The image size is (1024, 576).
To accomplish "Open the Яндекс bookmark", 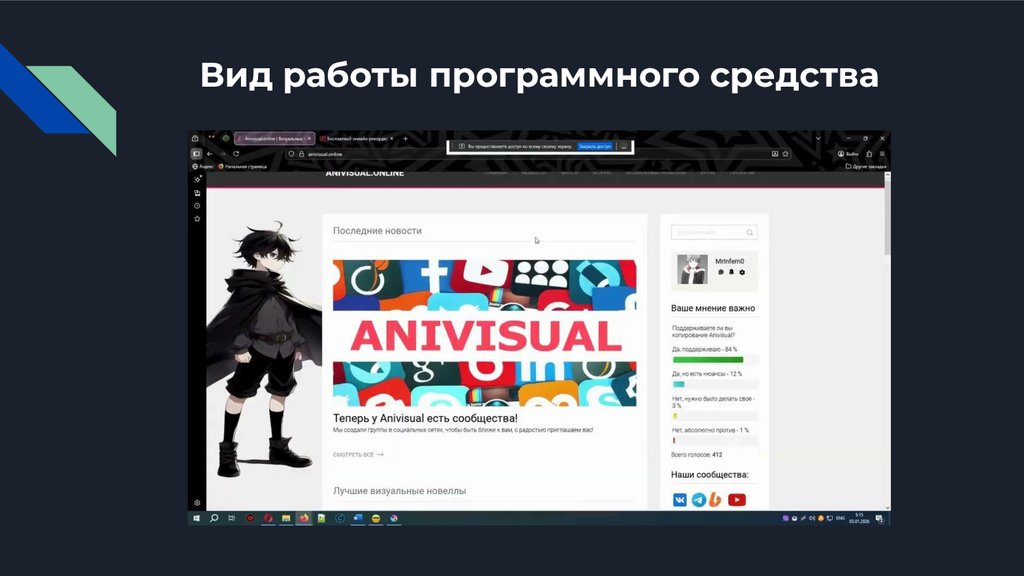I will [203, 167].
